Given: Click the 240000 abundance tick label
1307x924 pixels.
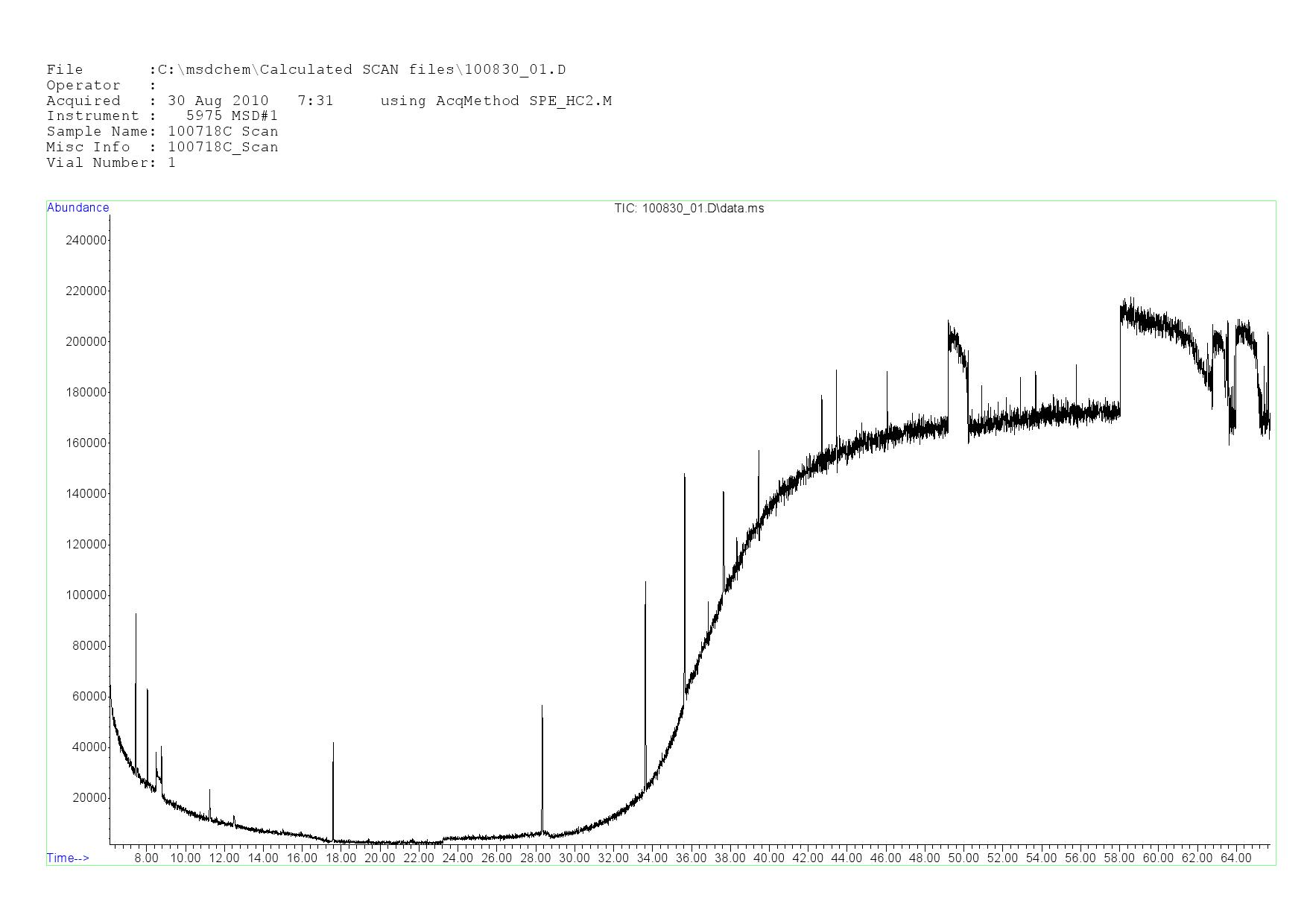Looking at the screenshot, I should click(x=86, y=241).
